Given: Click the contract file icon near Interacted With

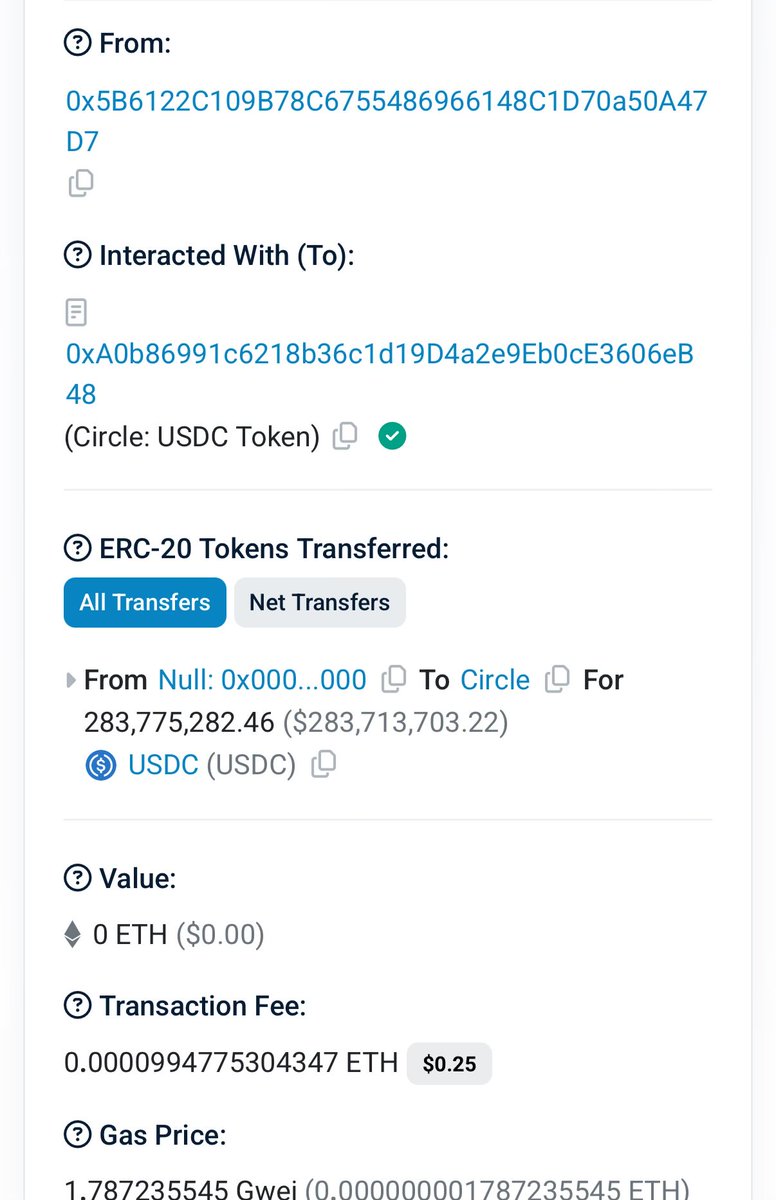Looking at the screenshot, I should 77,312.
